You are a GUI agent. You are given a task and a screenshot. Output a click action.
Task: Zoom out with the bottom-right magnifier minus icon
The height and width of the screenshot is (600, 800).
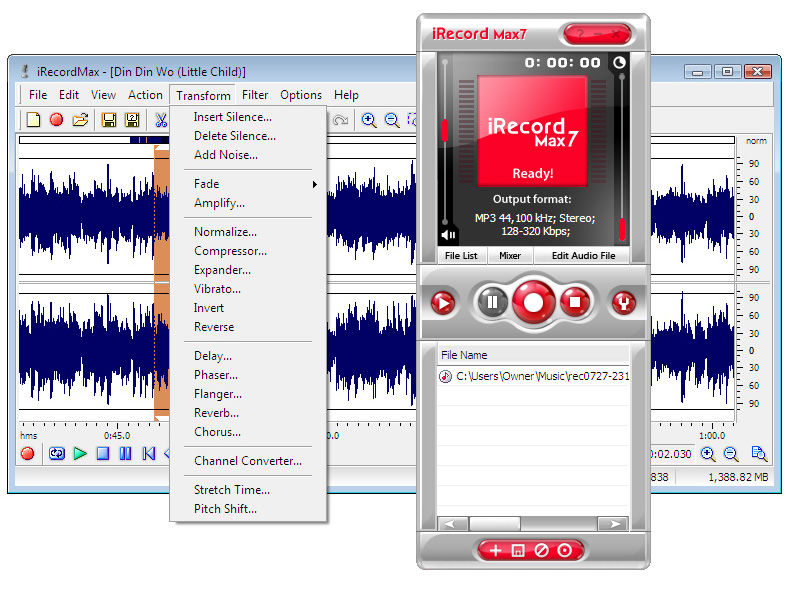click(731, 454)
